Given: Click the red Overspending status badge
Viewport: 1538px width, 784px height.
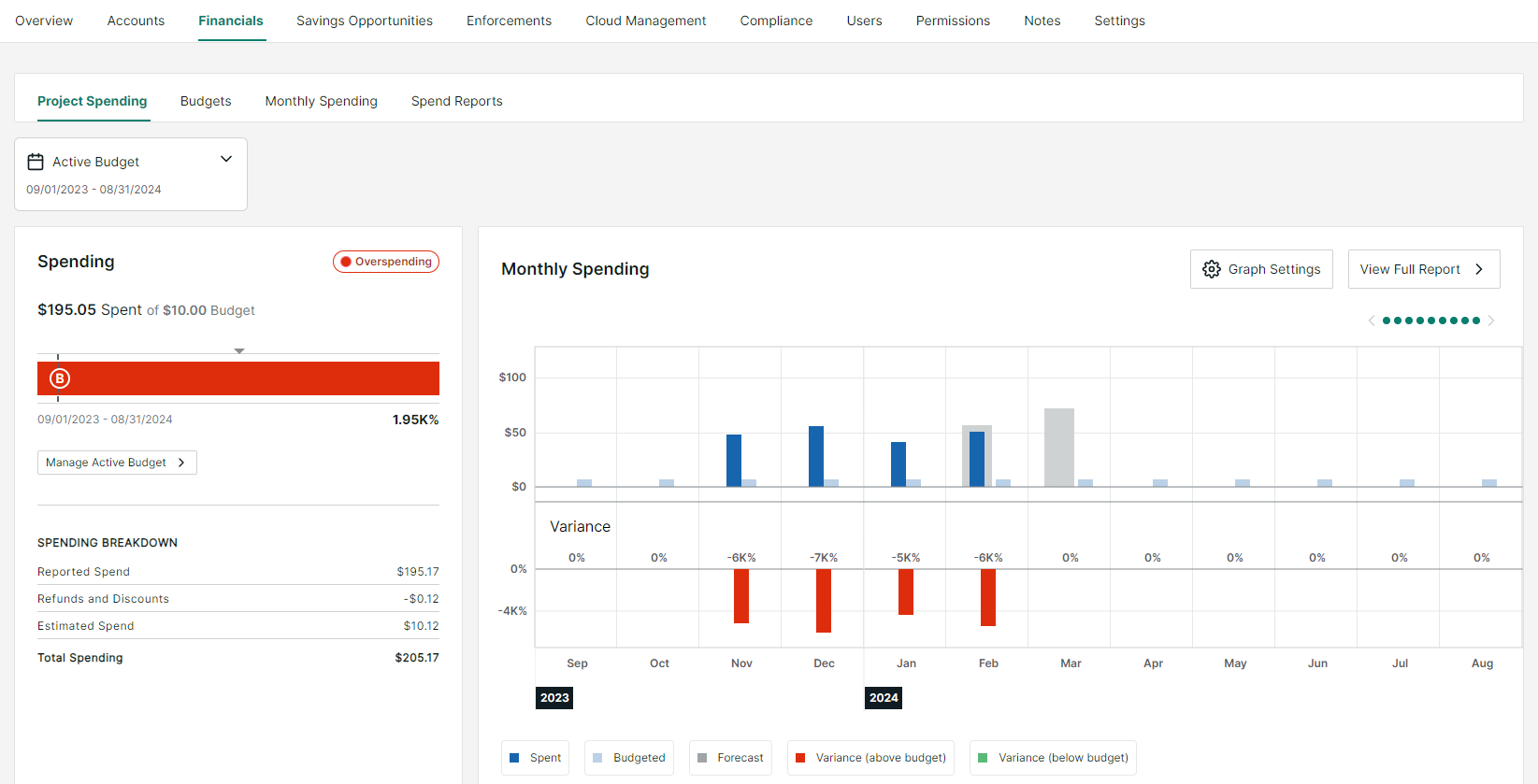Looking at the screenshot, I should [x=386, y=262].
